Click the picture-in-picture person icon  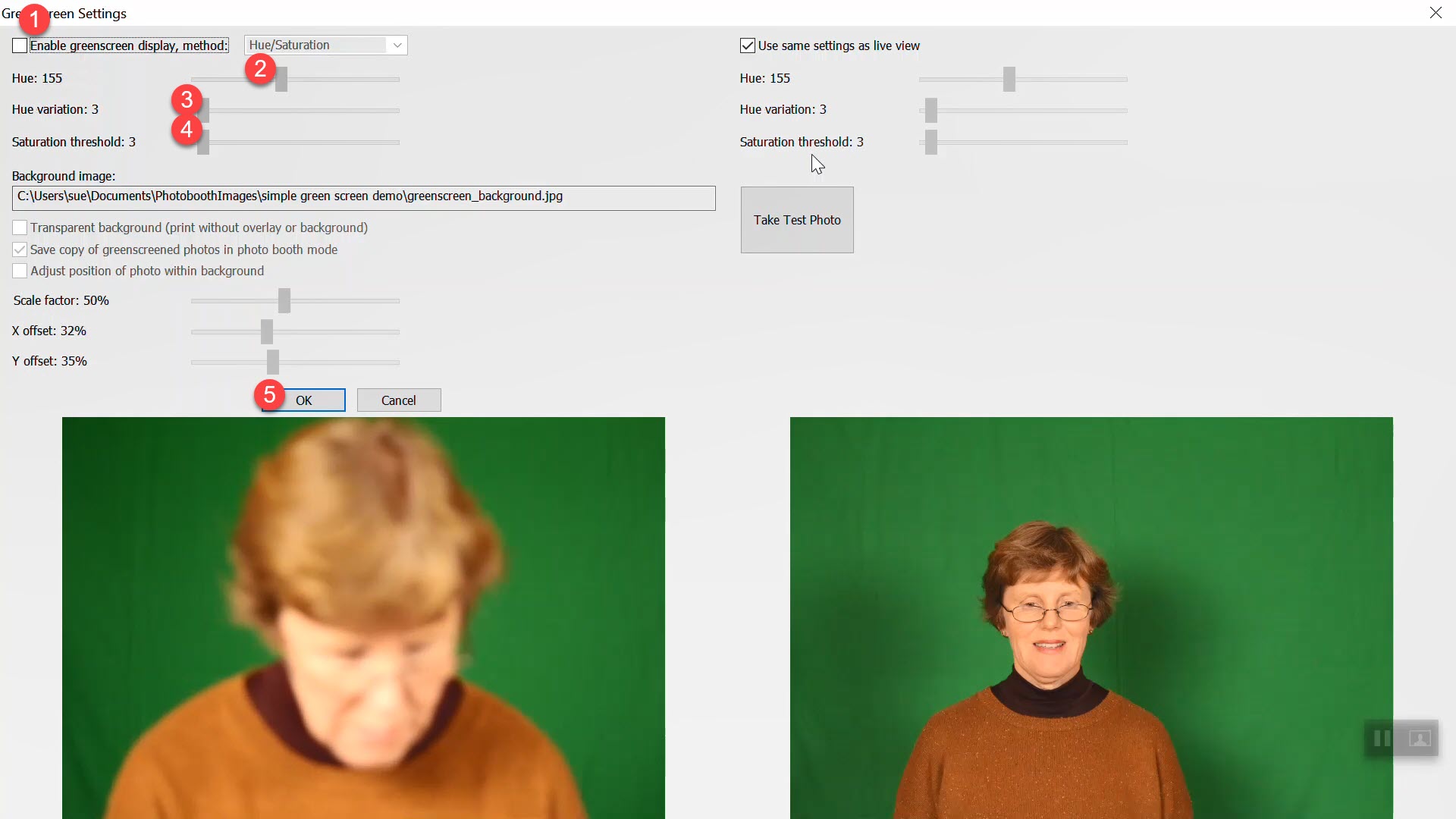(1420, 739)
